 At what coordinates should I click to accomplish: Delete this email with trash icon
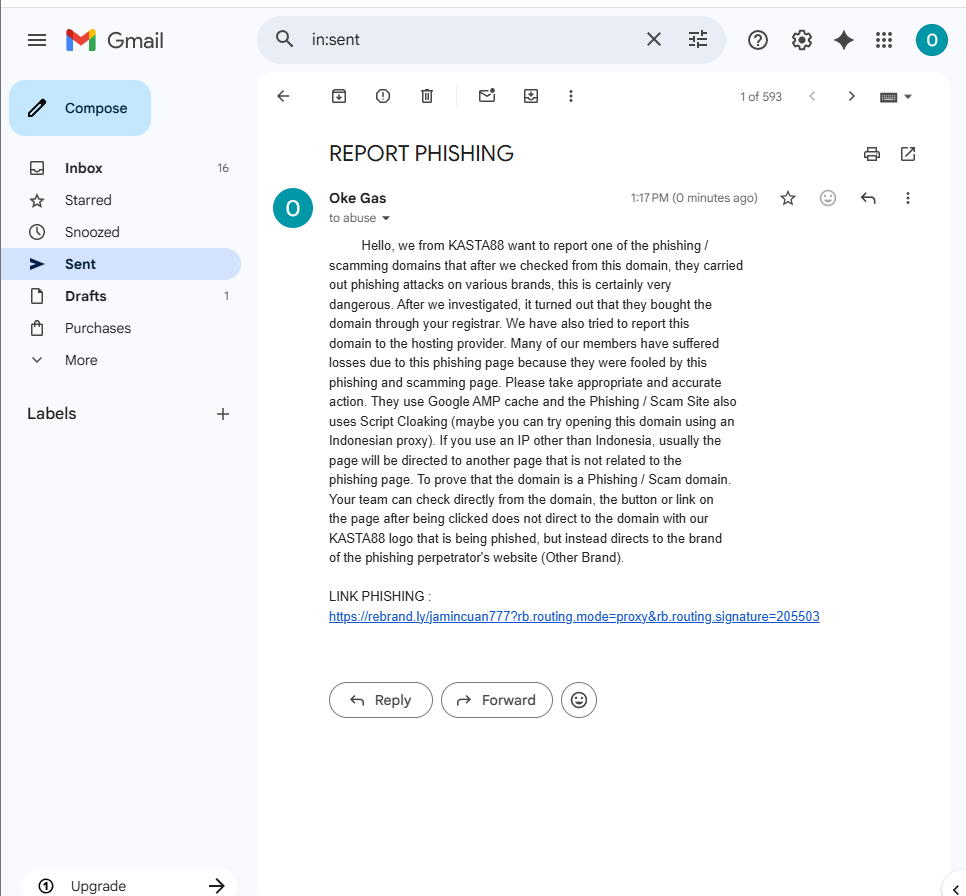click(426, 96)
